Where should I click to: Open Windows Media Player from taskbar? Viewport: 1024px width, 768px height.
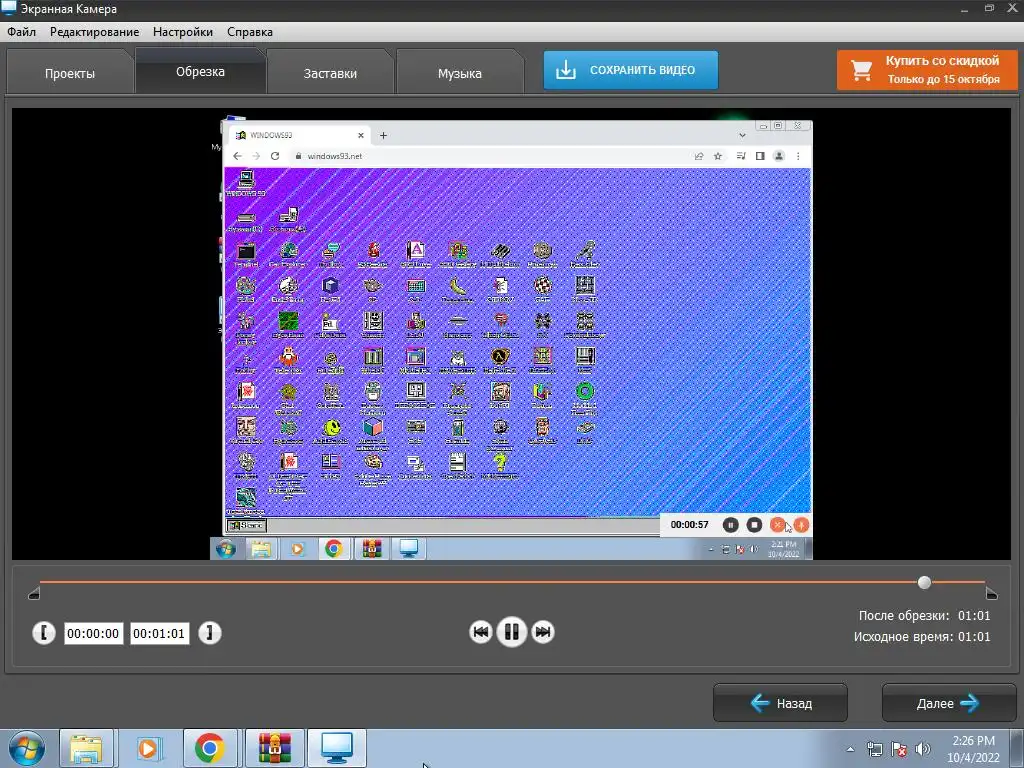(x=149, y=748)
